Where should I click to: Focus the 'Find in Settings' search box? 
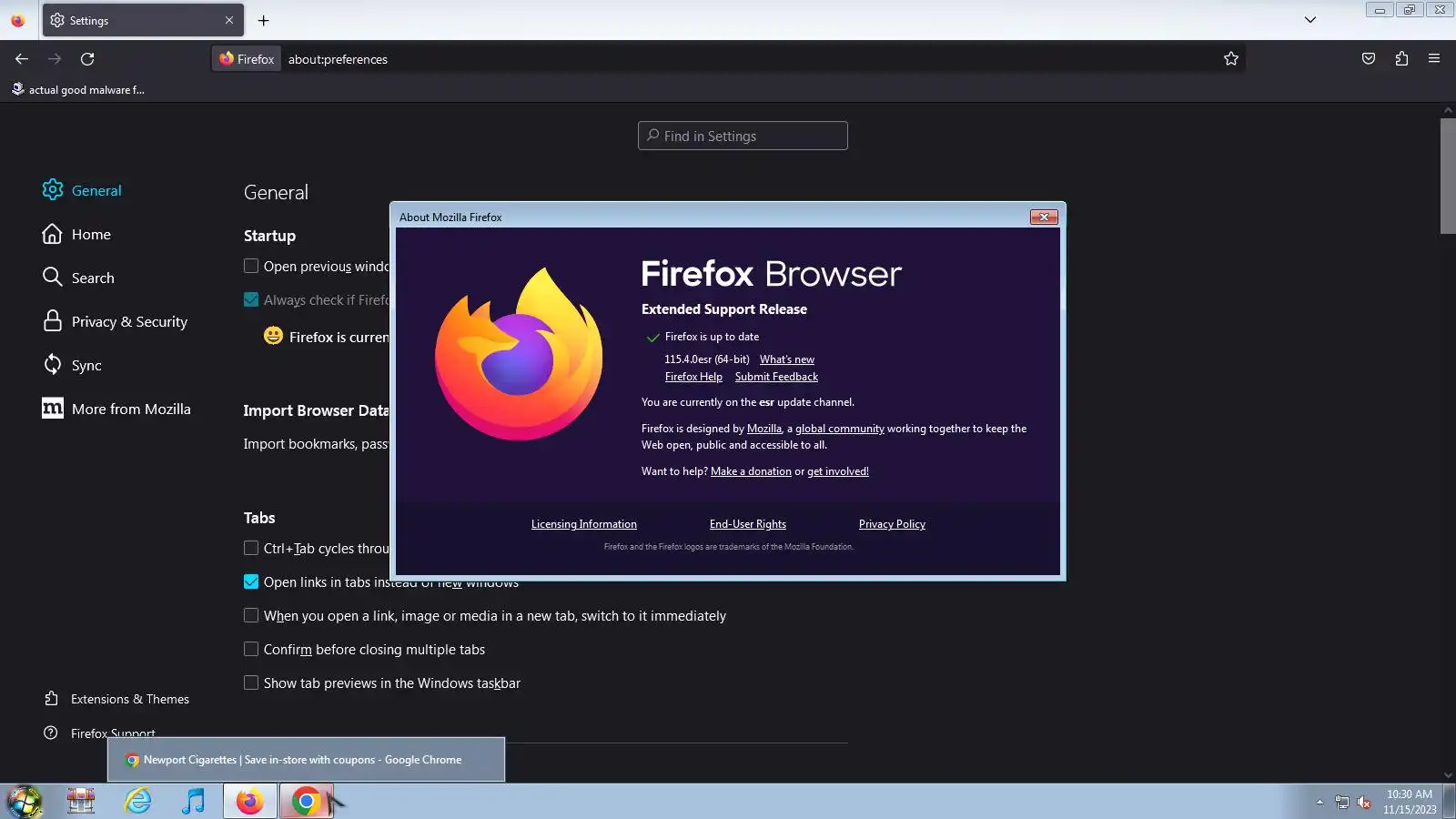(x=743, y=136)
